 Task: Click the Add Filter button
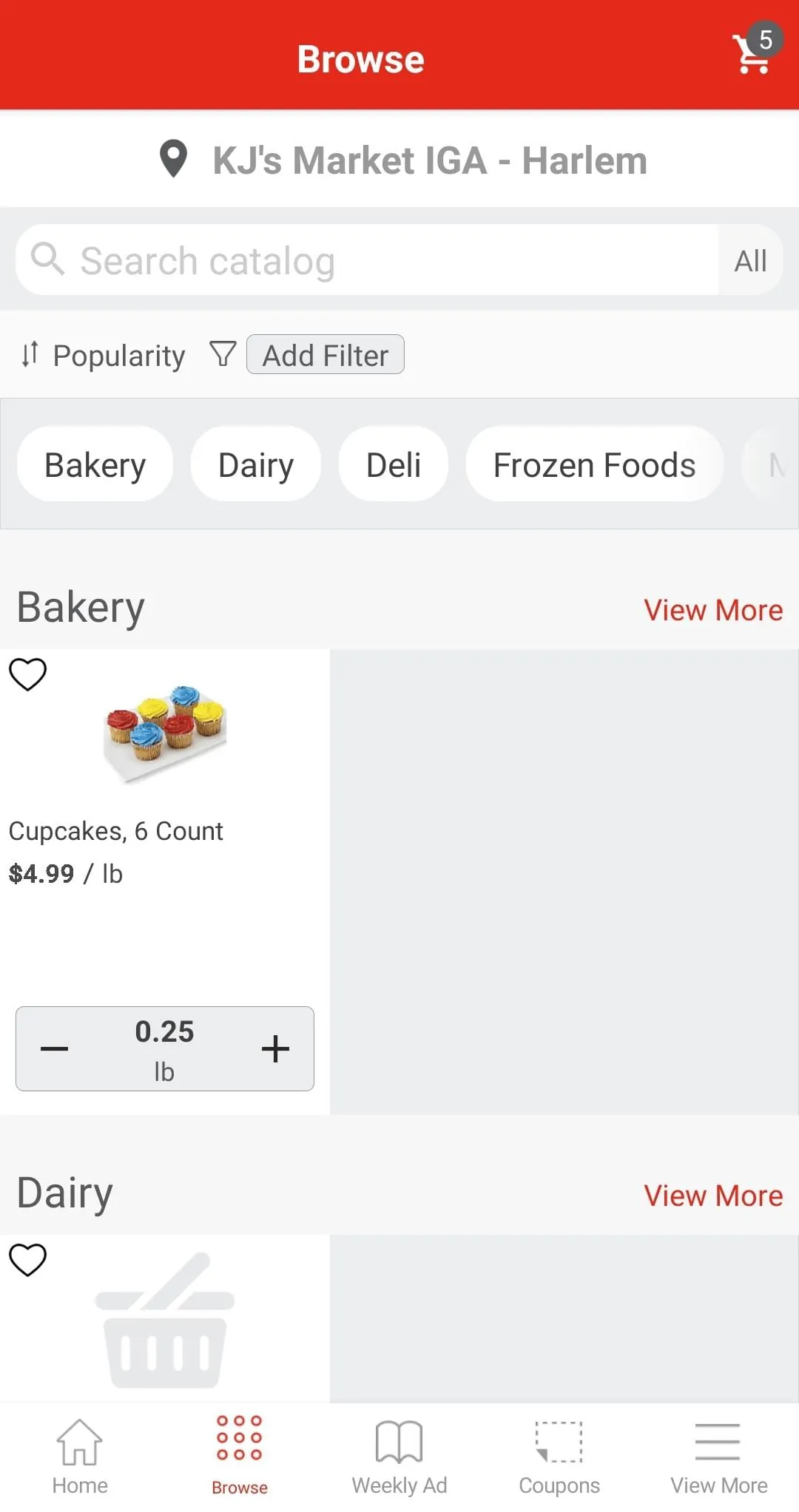(326, 355)
